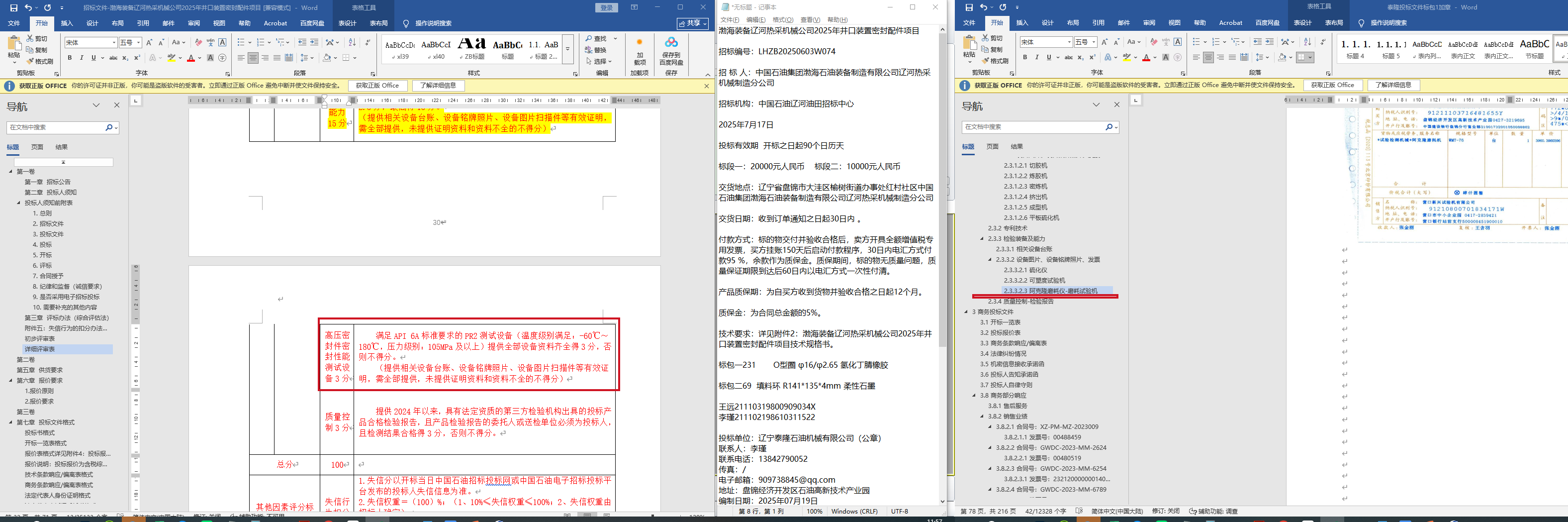Clear all formatting in left Word ribbon
The width and height of the screenshot is (1568, 522).
coord(198,43)
